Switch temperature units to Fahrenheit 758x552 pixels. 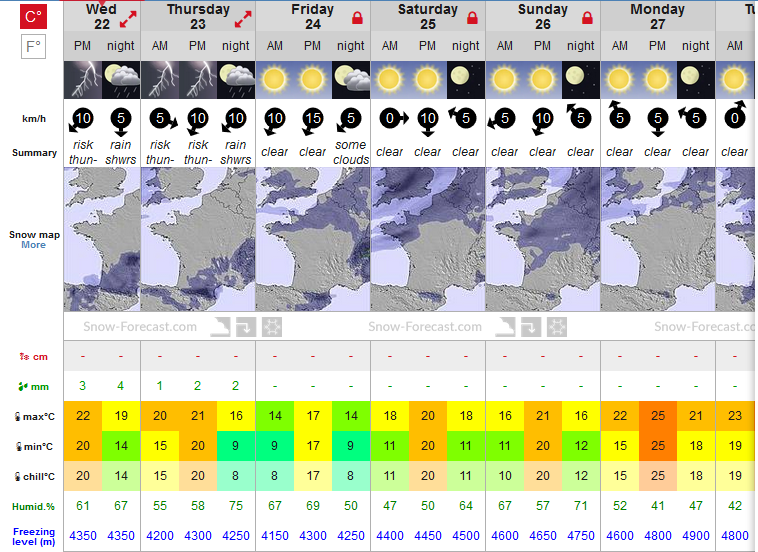(x=33, y=47)
